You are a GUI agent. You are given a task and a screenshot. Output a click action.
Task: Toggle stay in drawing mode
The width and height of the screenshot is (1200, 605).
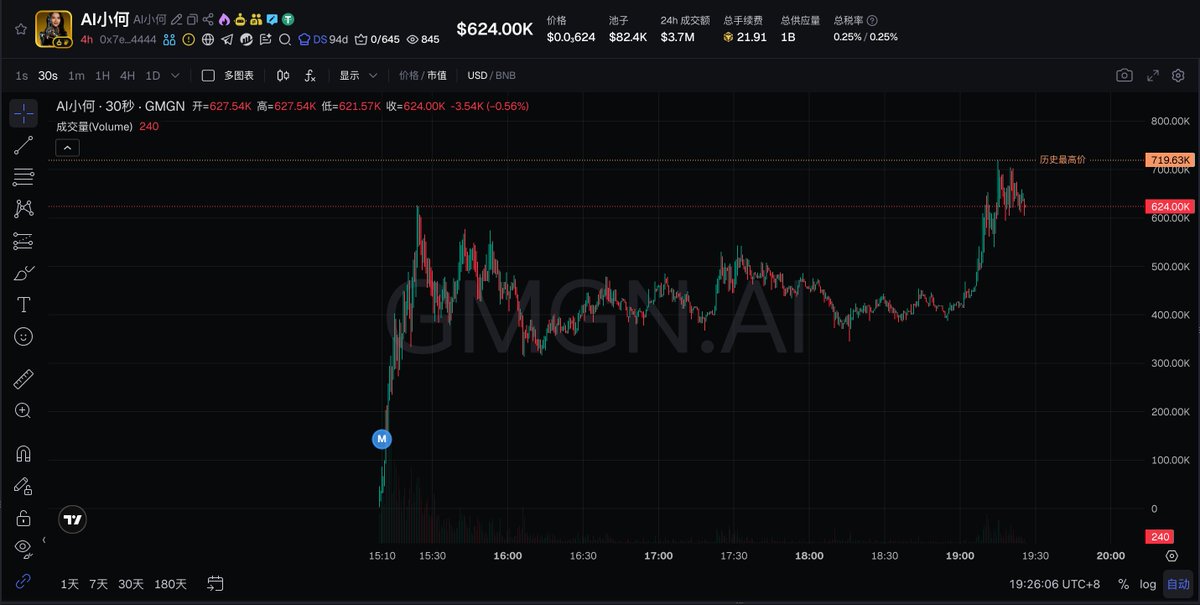(24, 485)
